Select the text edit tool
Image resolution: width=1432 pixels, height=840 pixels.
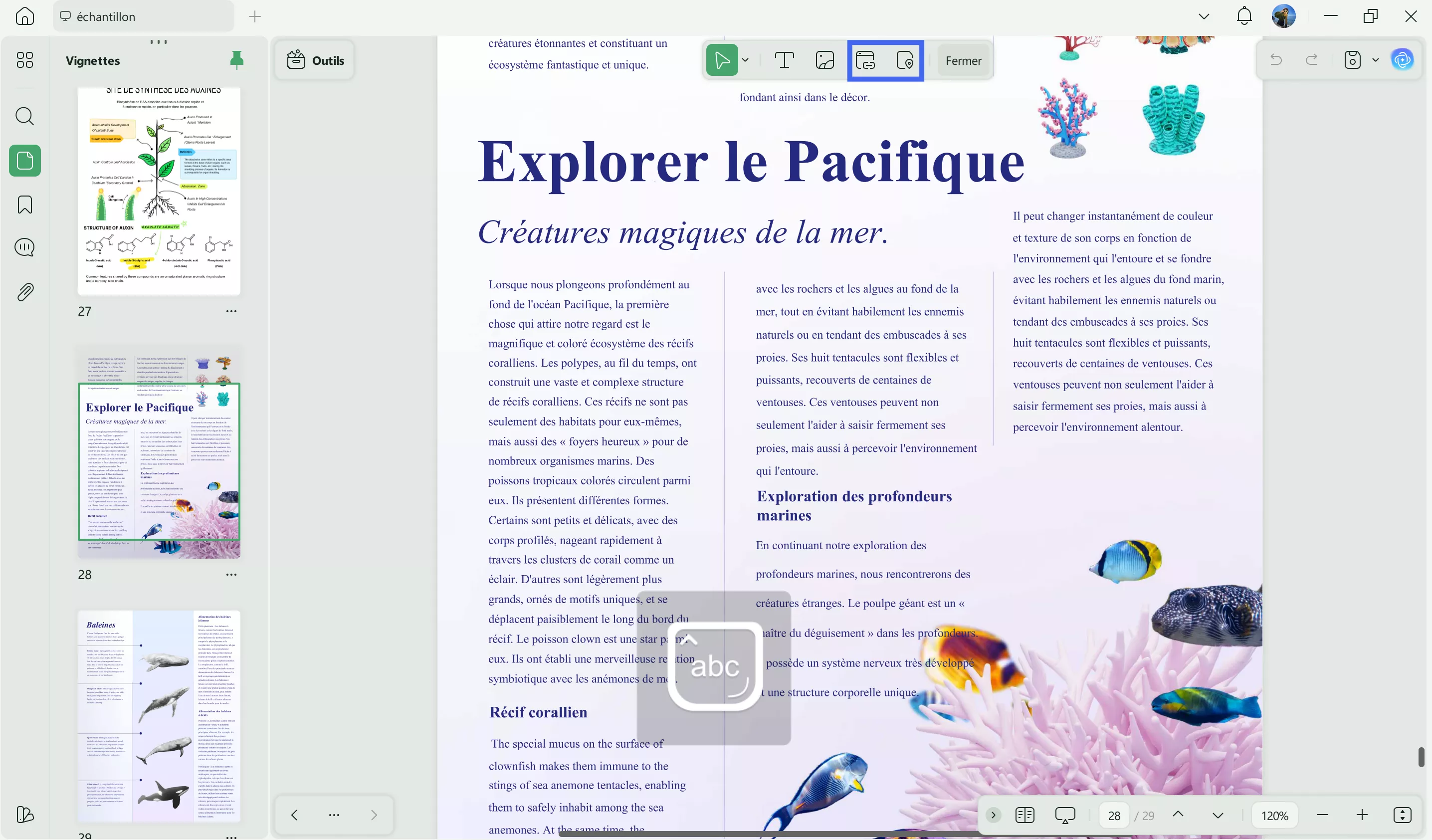pyautogui.click(x=784, y=60)
